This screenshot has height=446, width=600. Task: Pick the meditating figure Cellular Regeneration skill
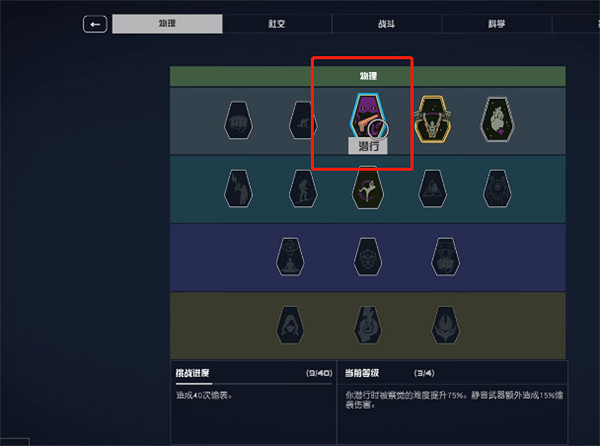(x=290, y=257)
